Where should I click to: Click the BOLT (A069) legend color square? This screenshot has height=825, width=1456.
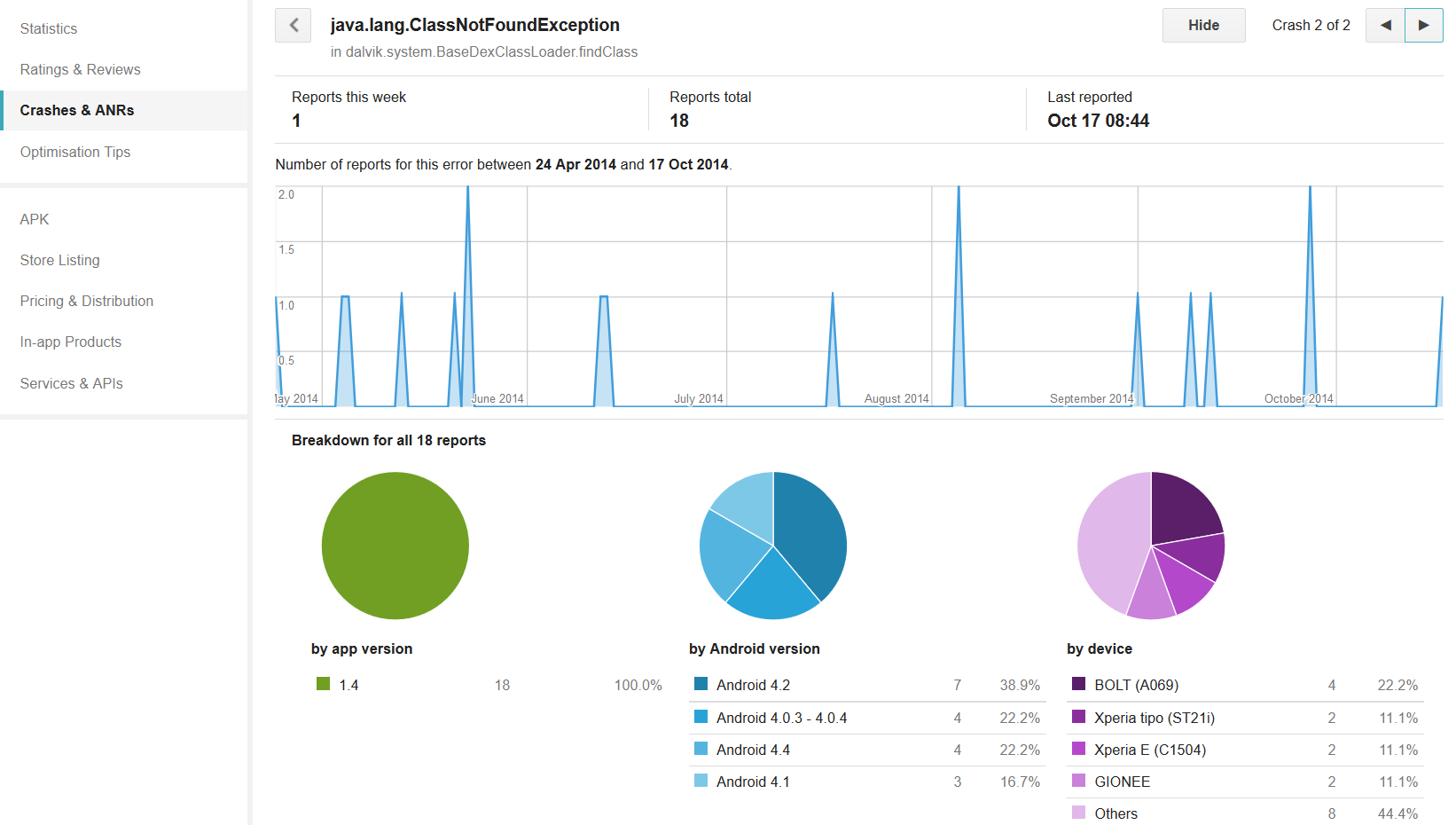(1078, 684)
